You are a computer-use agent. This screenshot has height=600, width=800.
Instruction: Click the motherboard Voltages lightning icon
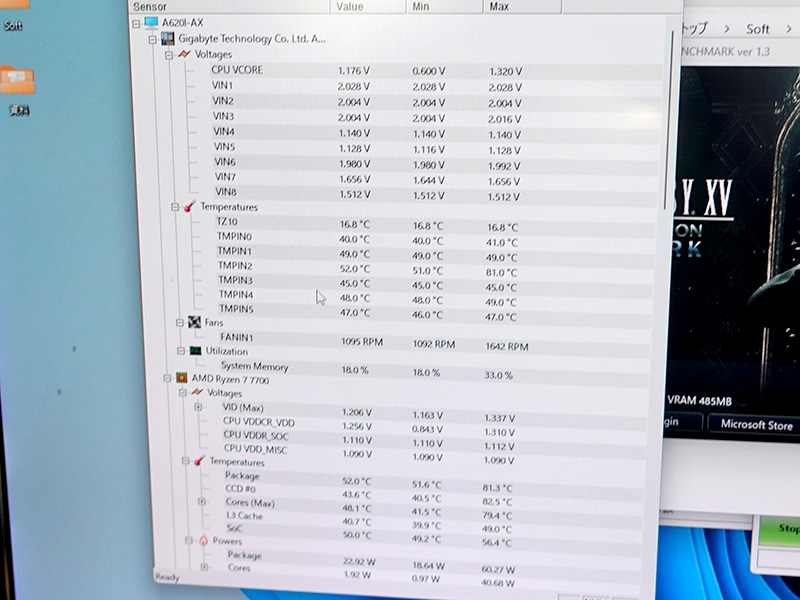[x=184, y=54]
